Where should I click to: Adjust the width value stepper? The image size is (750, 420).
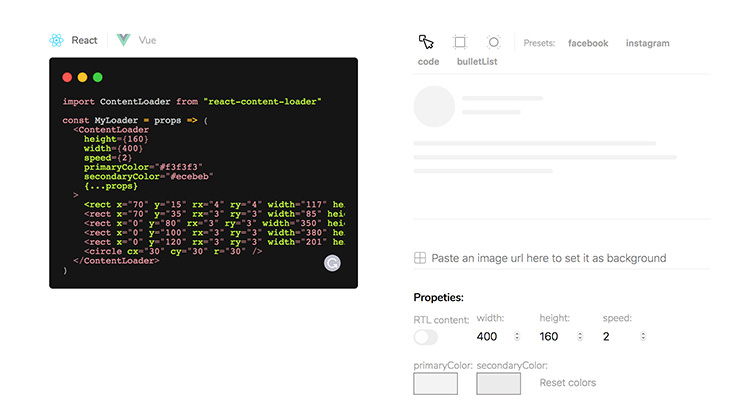pos(517,337)
